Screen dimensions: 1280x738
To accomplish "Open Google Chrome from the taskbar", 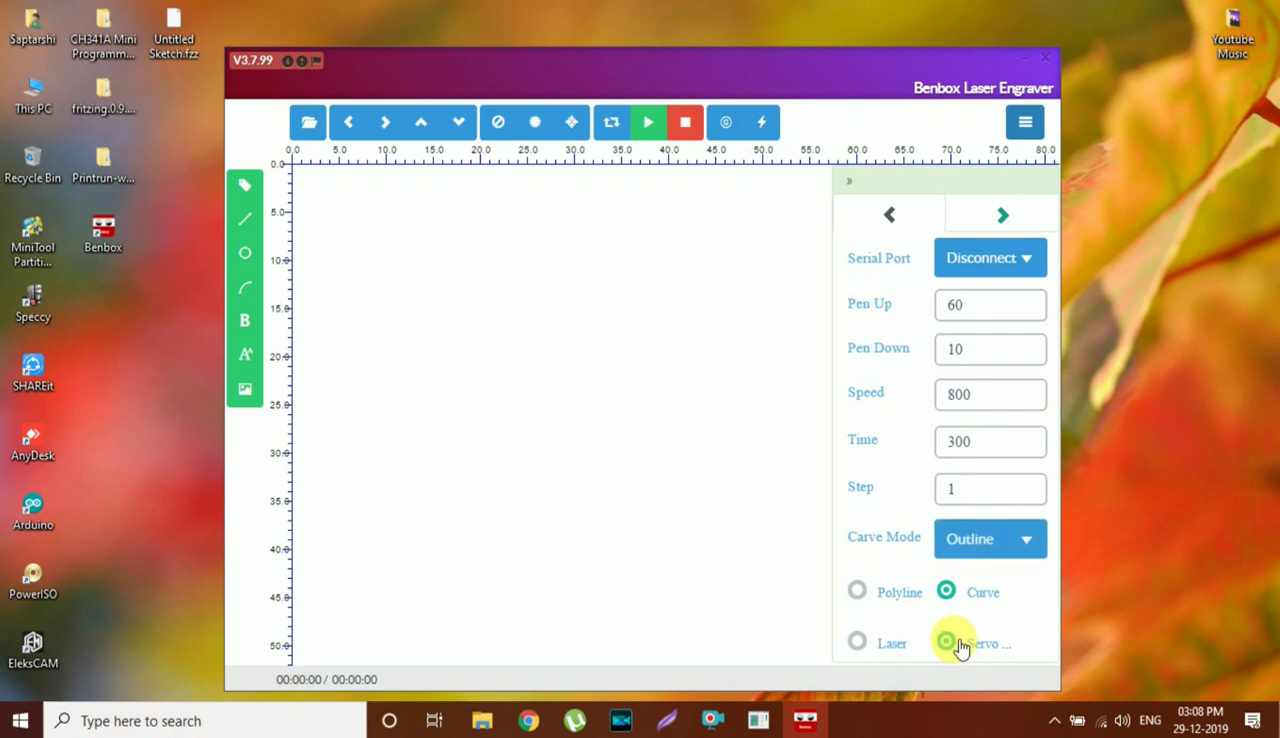I will [x=528, y=720].
